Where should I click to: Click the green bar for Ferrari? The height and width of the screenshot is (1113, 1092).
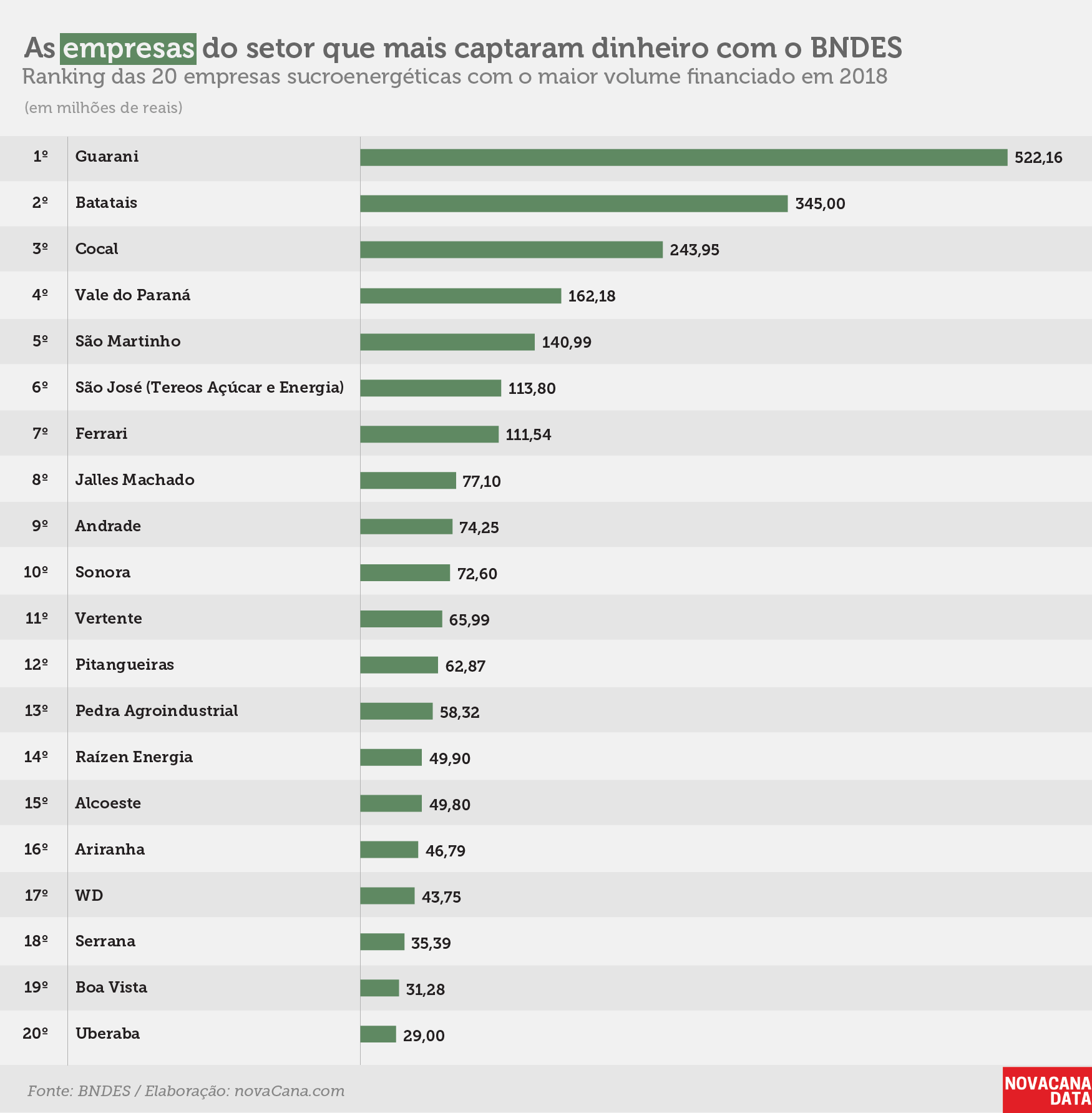tap(429, 434)
